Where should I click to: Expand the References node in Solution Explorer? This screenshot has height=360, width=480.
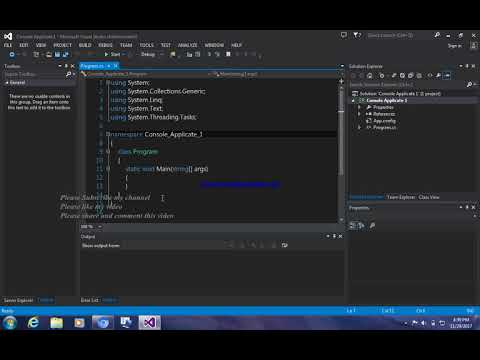click(x=359, y=114)
